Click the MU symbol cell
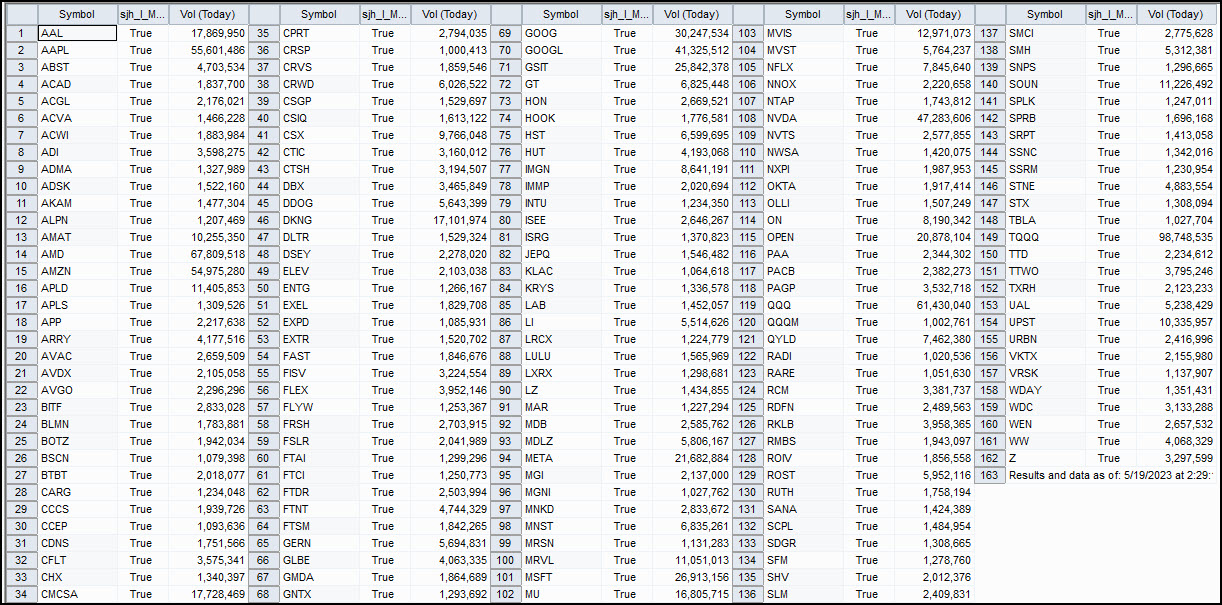This screenshot has height=605, width=1222. point(561,594)
